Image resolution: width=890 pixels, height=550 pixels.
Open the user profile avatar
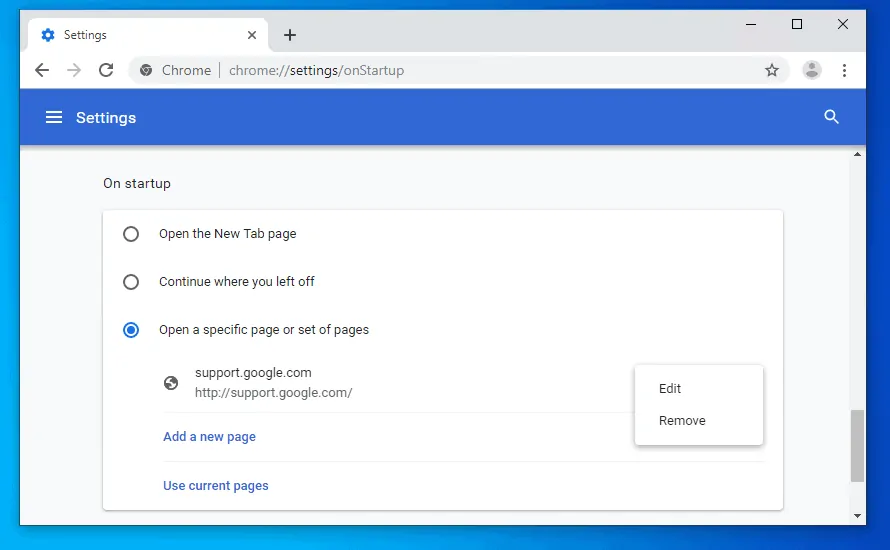812,70
